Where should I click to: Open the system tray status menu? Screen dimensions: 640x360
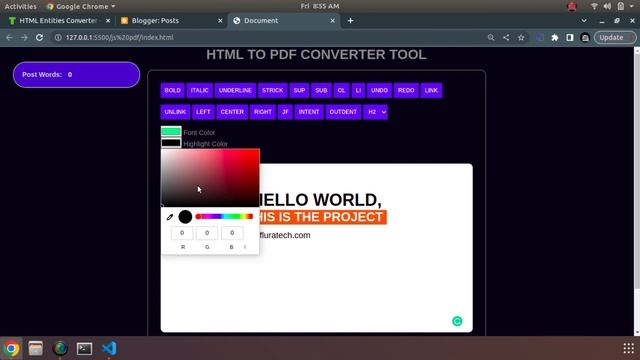click(612, 6)
